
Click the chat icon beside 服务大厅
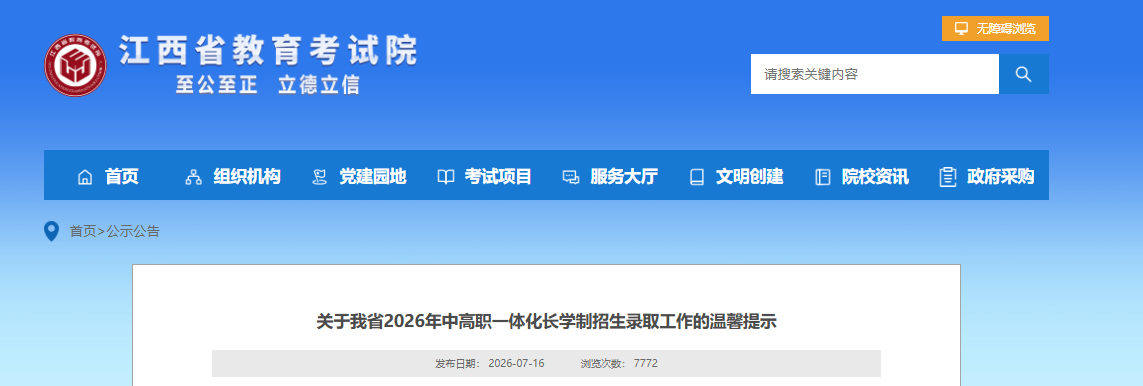pyautogui.click(x=571, y=177)
